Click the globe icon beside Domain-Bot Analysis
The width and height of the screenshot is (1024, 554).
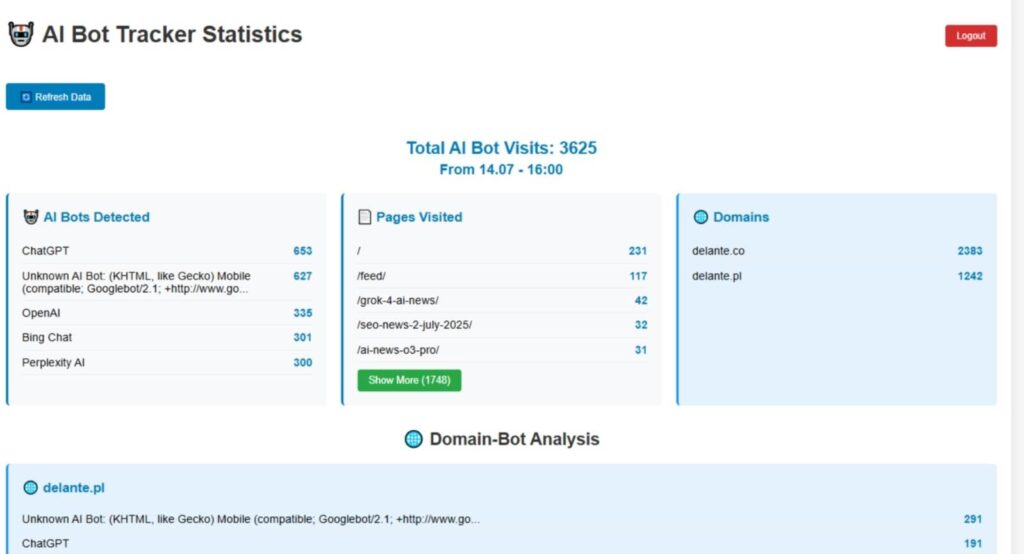[x=414, y=439]
